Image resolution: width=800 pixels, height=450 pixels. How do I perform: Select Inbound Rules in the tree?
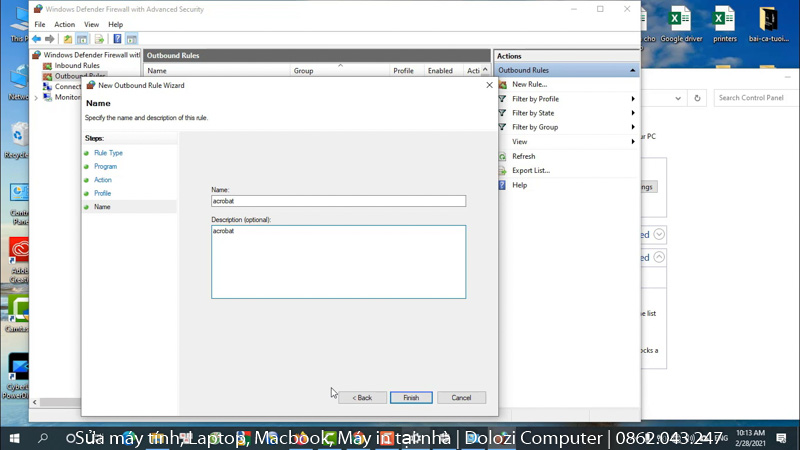(76, 66)
